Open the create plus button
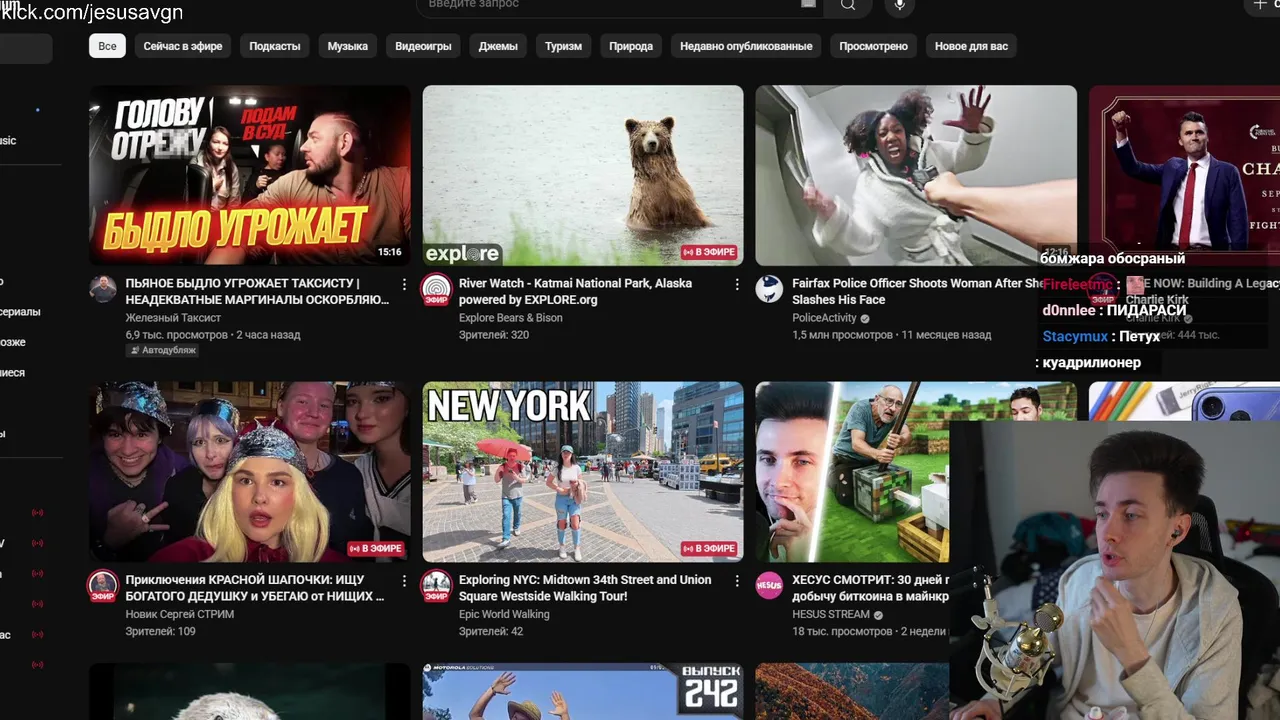The image size is (1280, 720). click(1260, 5)
